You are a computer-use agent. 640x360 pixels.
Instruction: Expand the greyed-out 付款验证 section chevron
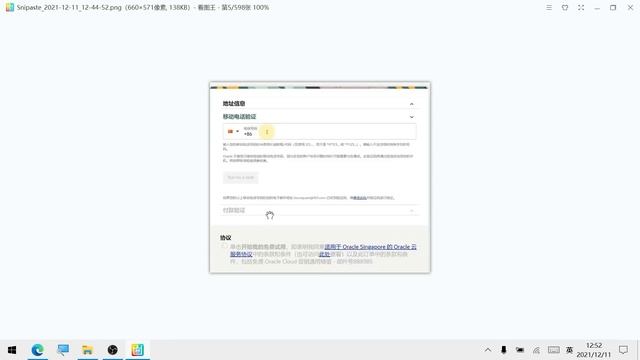pos(411,211)
